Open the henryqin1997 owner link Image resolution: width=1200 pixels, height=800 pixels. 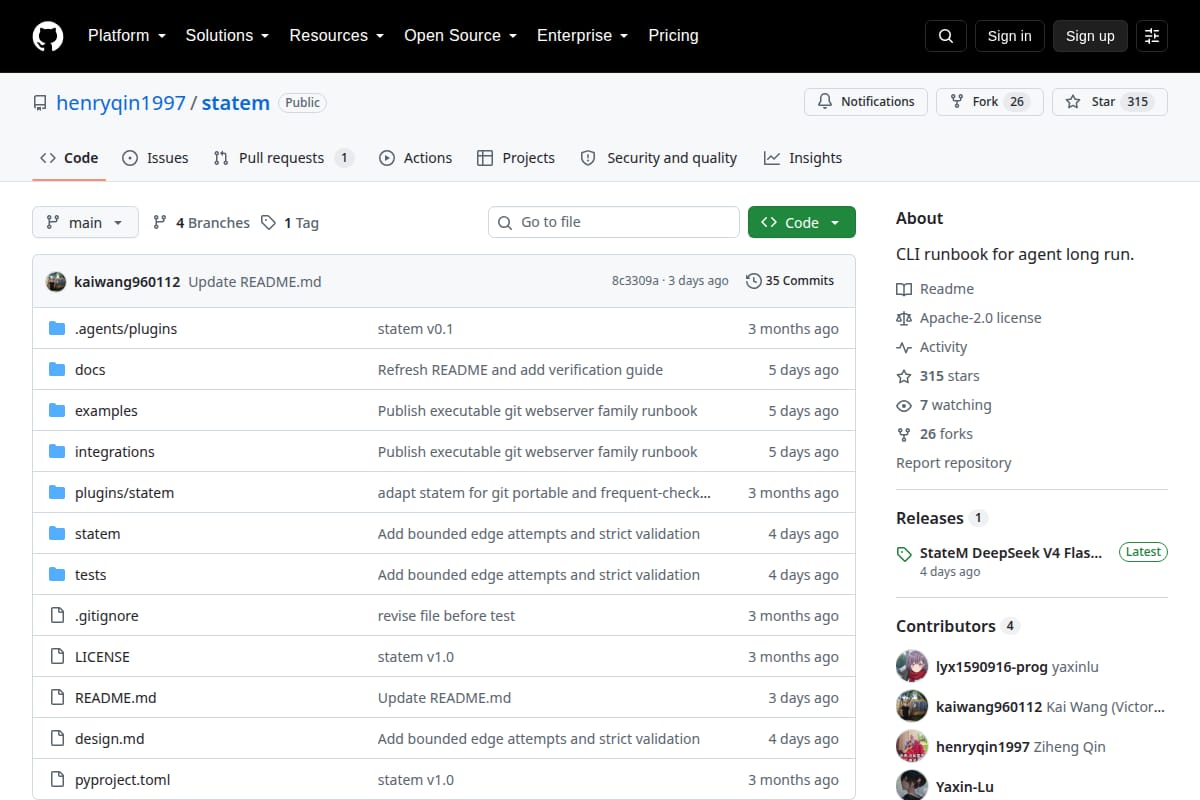[121, 103]
